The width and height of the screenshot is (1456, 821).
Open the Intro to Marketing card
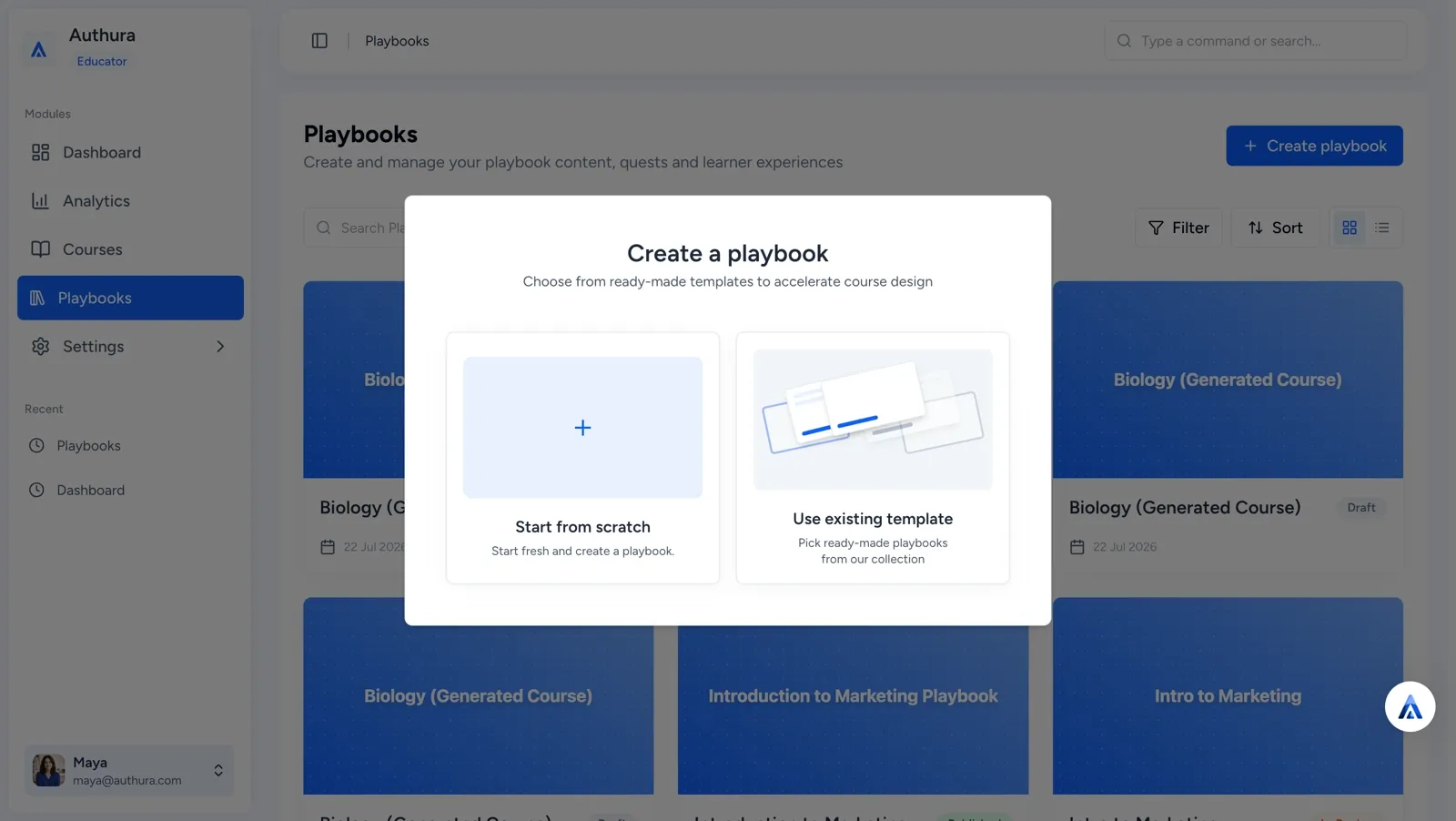(x=1228, y=696)
